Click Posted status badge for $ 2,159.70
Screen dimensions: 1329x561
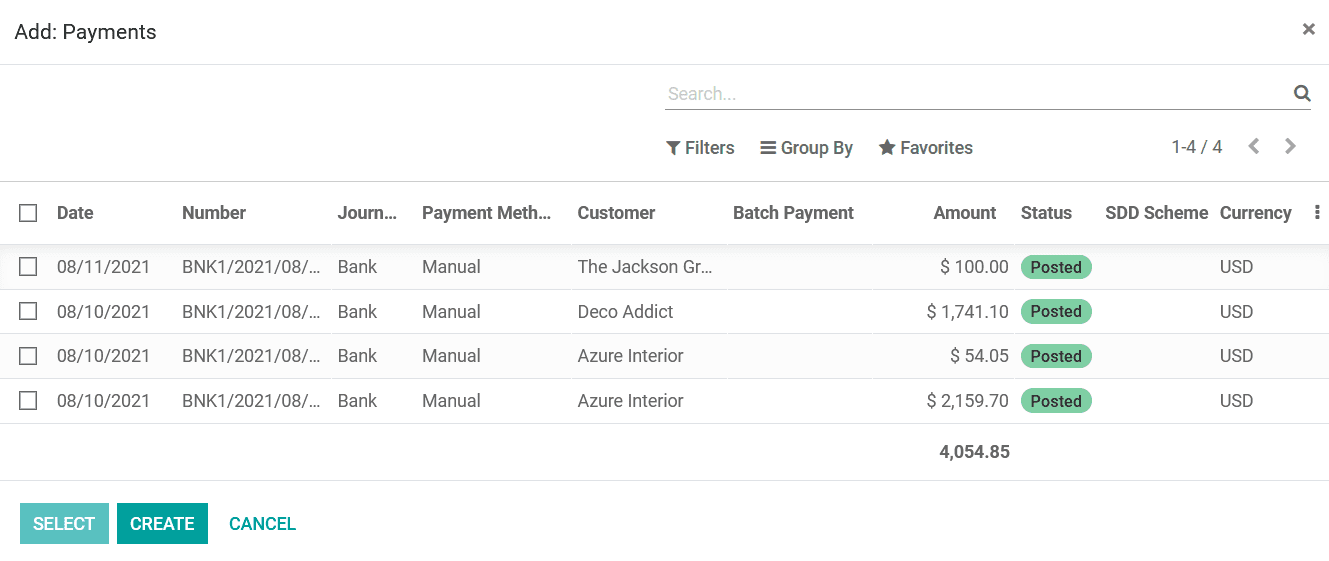(x=1056, y=401)
